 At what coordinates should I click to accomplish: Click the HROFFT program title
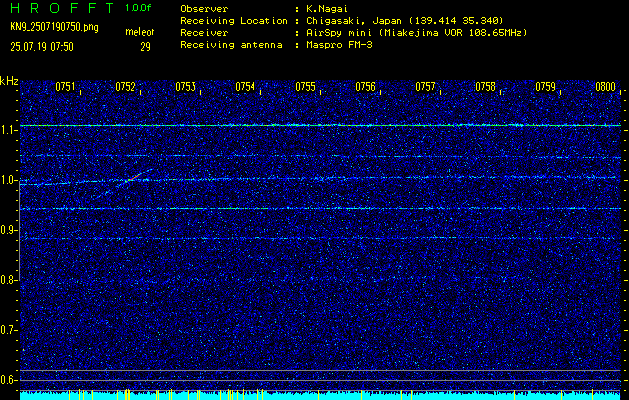(62, 8)
